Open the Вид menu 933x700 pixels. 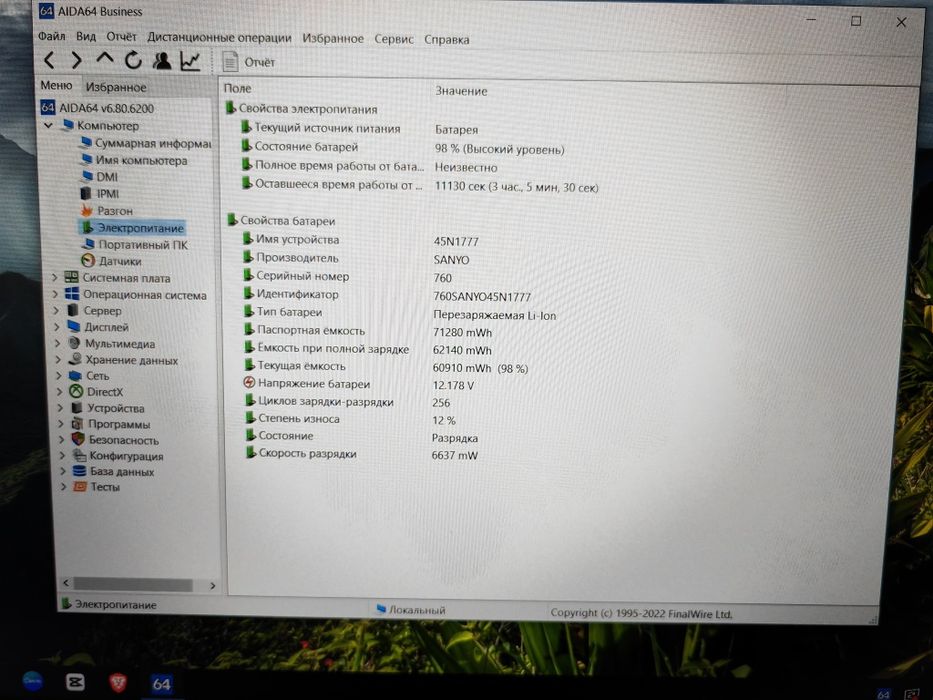pos(86,37)
